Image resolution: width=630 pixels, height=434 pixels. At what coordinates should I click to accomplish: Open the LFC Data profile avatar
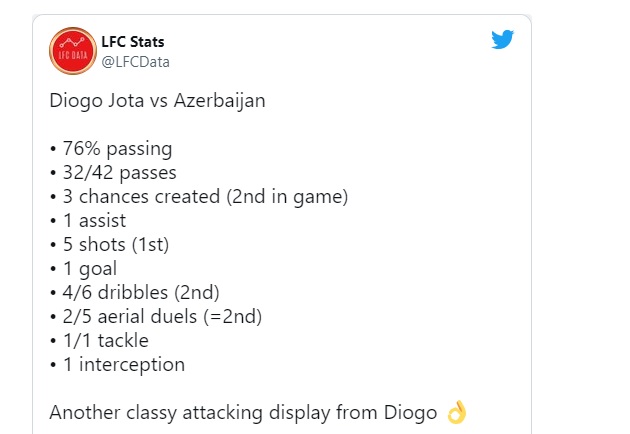point(73,51)
